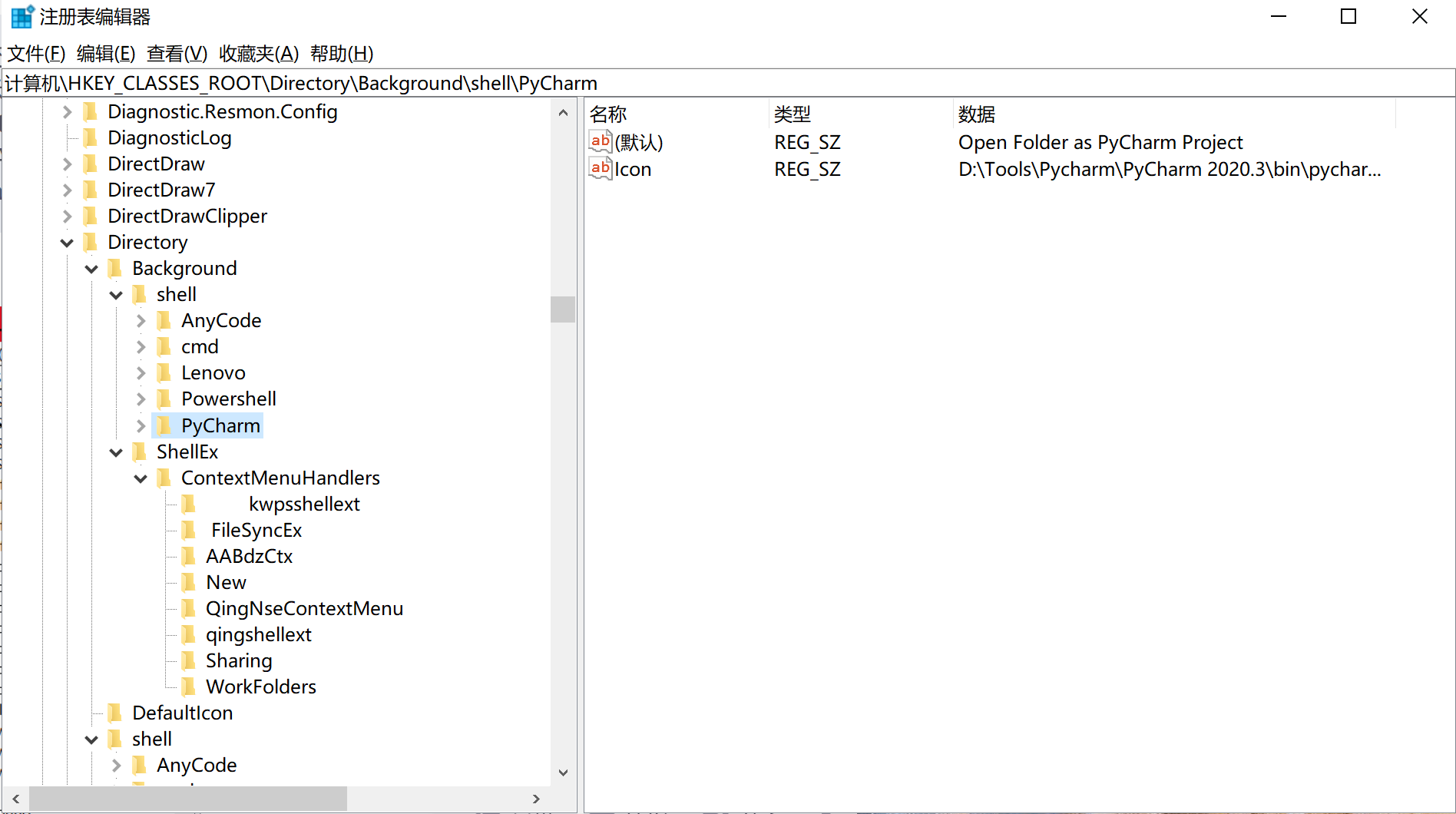Click the ContextMenuHandlers folder icon
Image resolution: width=1456 pixels, height=814 pixels.
[164, 478]
